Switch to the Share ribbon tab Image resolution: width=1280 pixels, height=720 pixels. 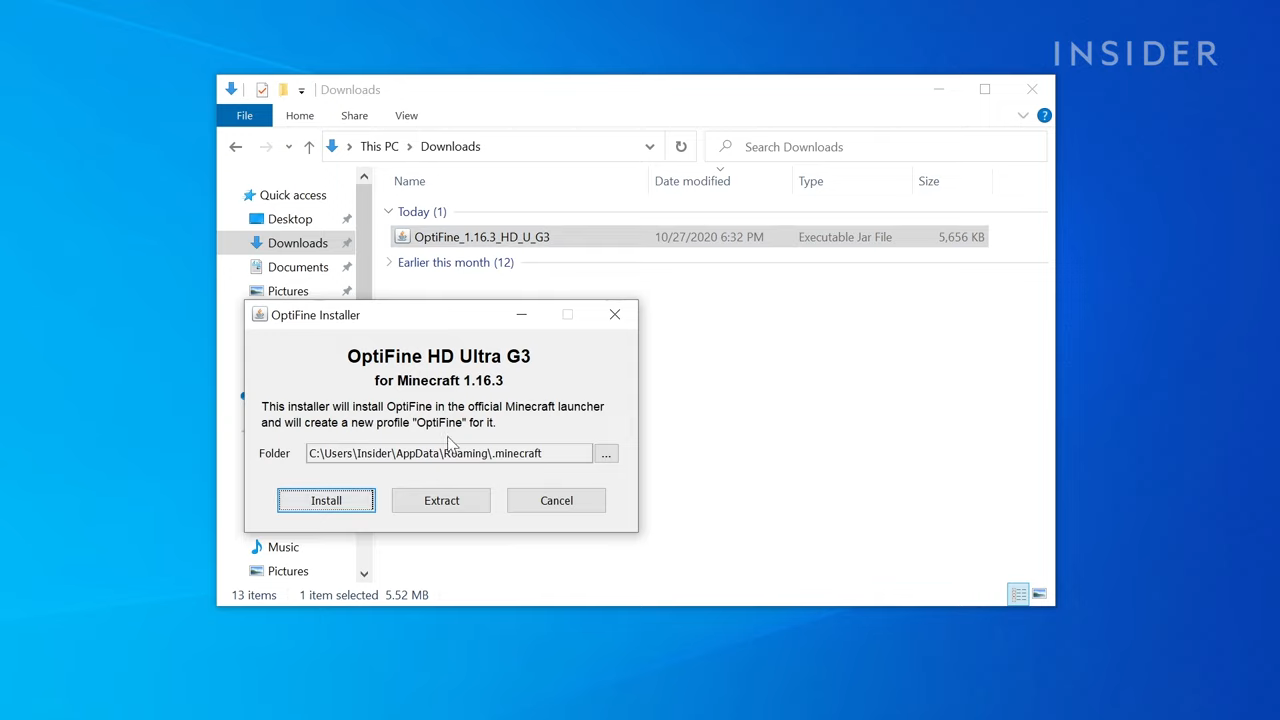pyautogui.click(x=354, y=115)
